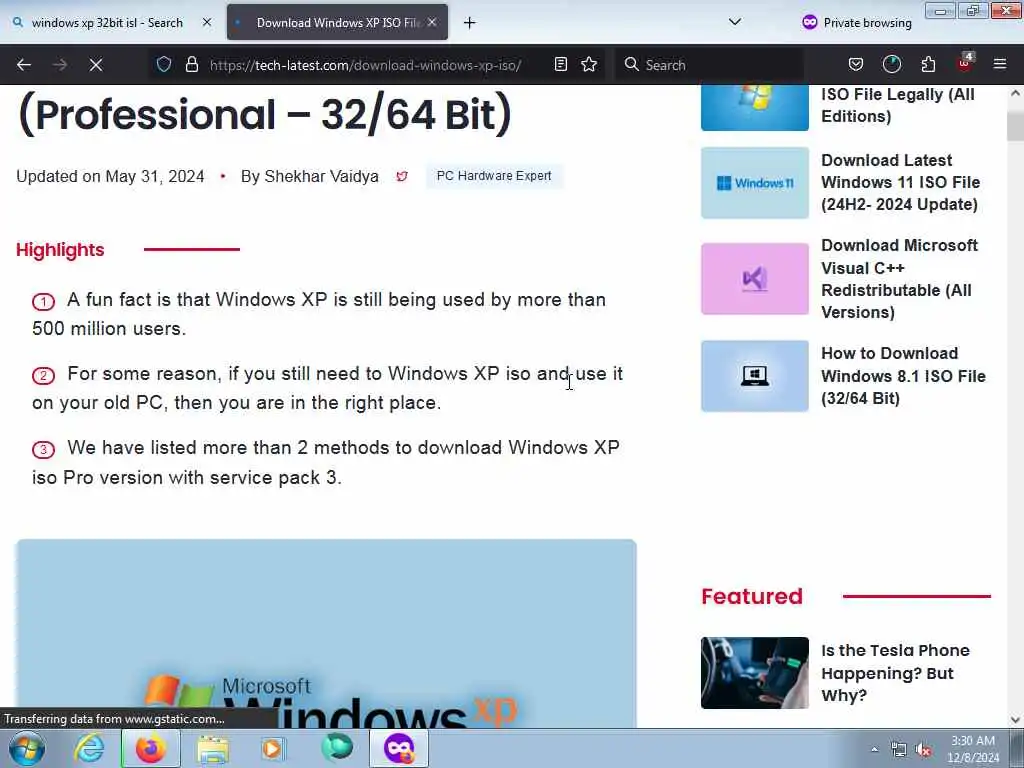Open a new tab with plus button

pos(469,23)
